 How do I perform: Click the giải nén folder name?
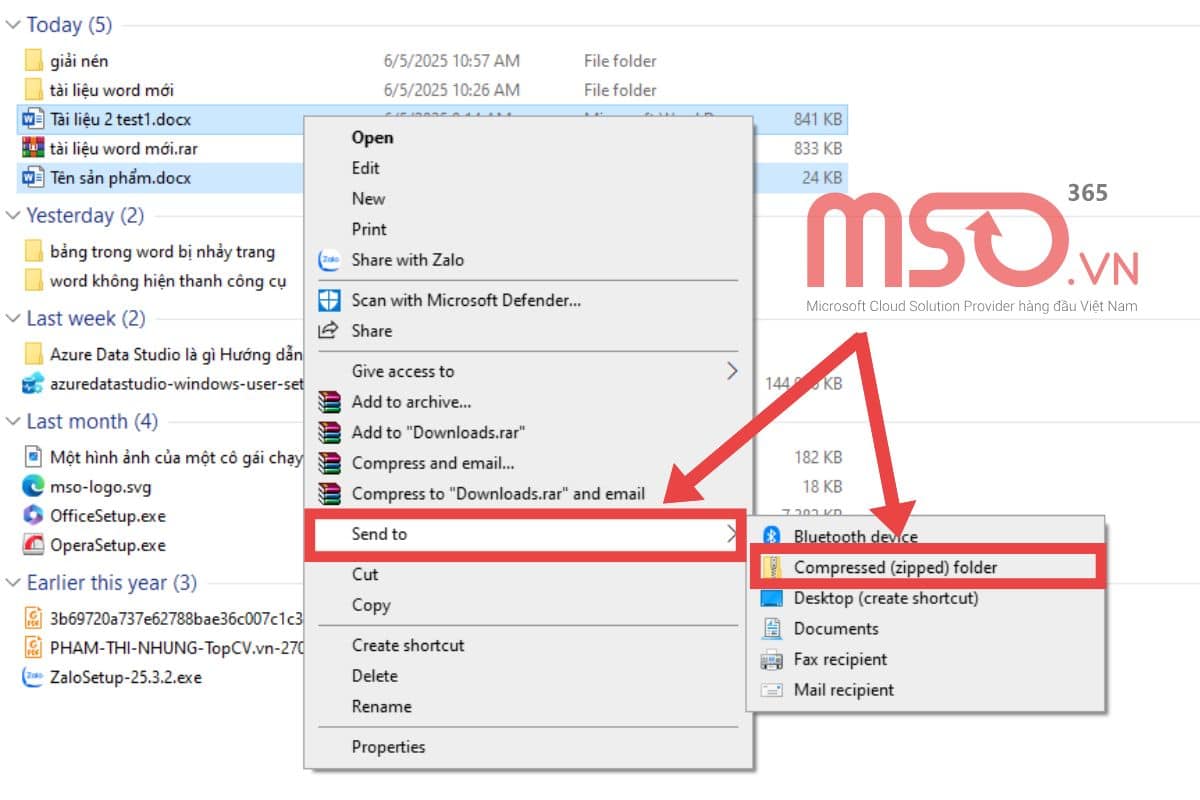[x=79, y=61]
